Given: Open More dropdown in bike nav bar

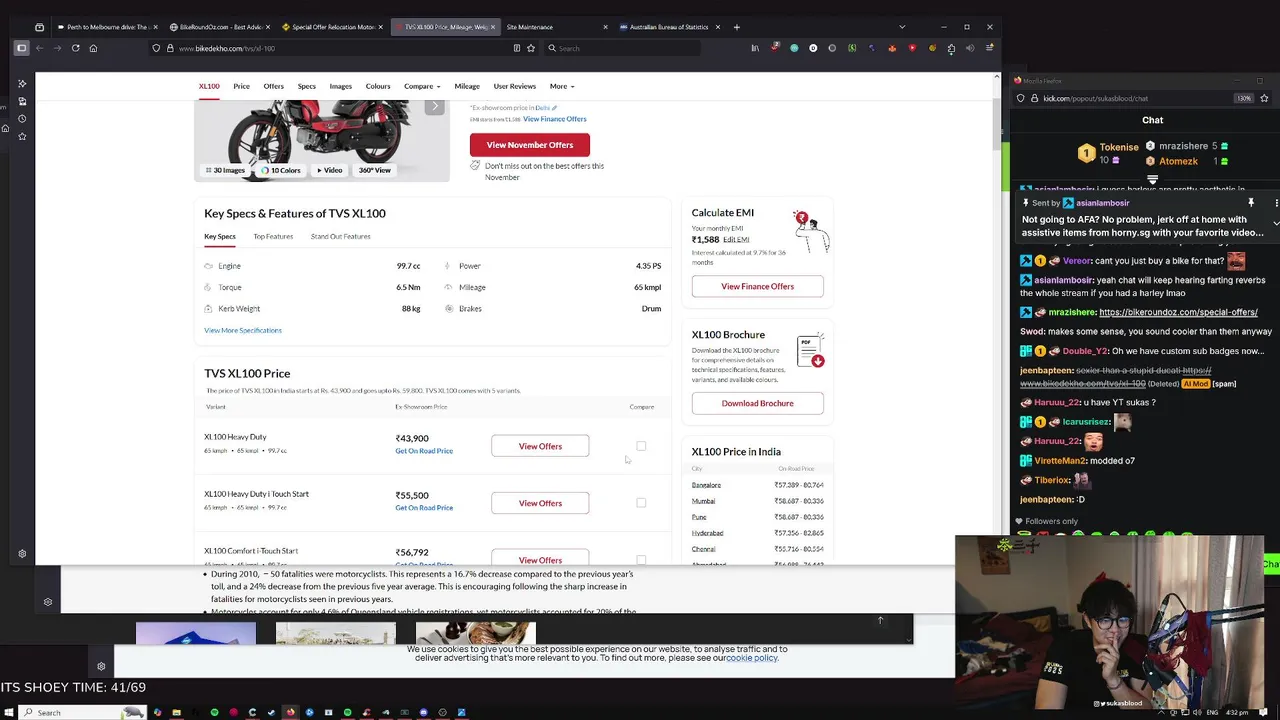Looking at the screenshot, I should 562,86.
